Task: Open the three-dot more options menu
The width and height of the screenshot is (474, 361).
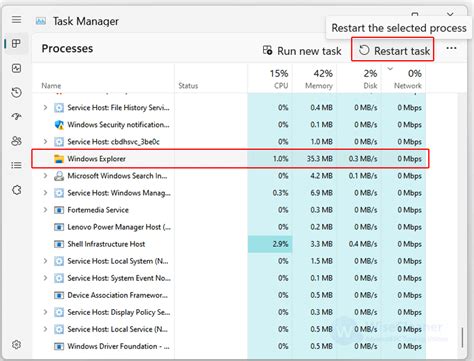Action: [451, 48]
